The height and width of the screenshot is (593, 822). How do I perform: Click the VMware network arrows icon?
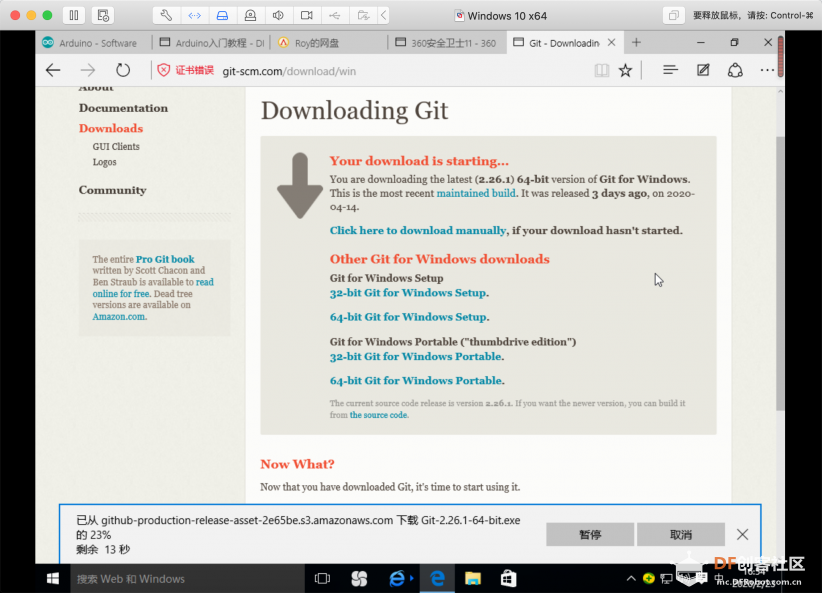click(x=194, y=15)
